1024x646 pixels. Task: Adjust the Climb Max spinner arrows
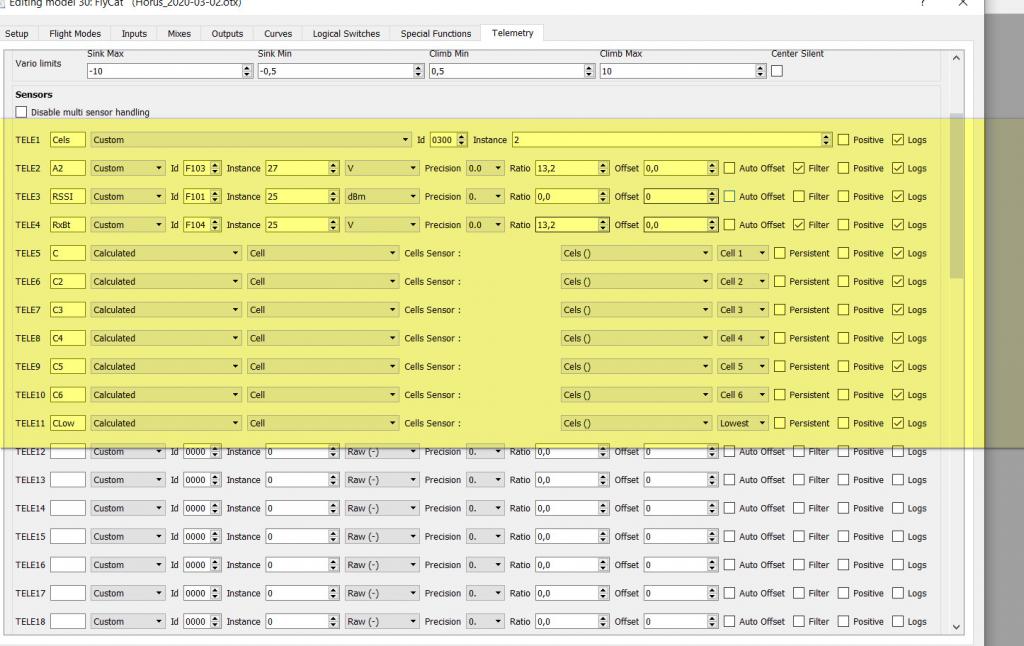tap(758, 71)
